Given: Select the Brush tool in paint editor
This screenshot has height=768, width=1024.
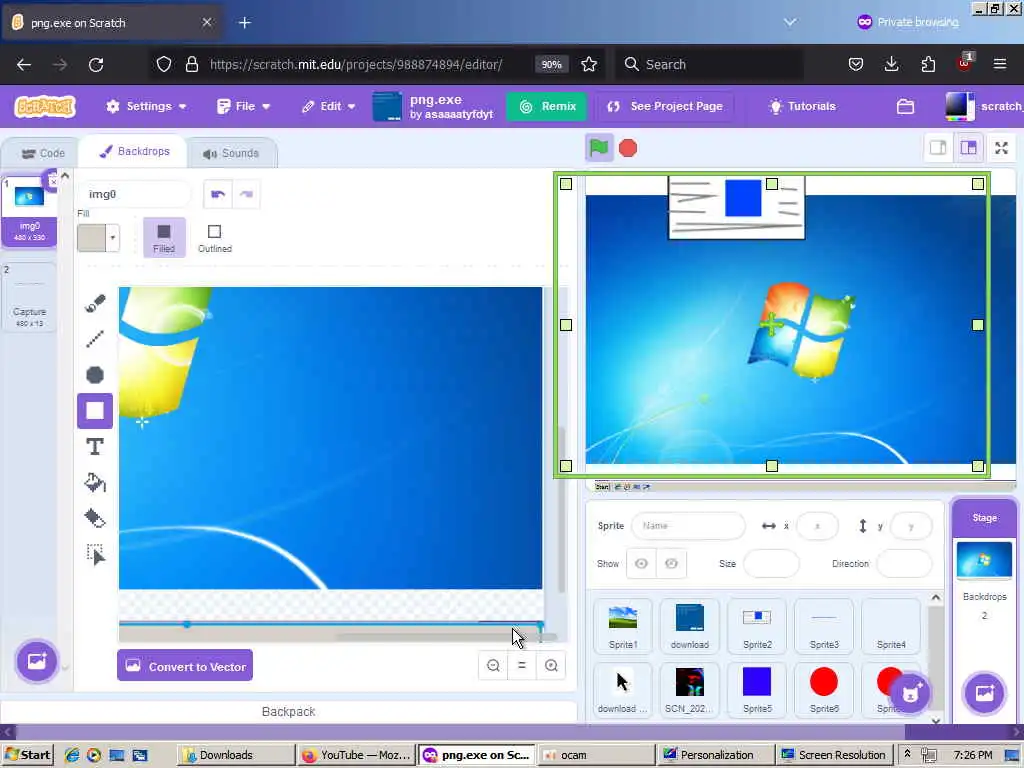Looking at the screenshot, I should pyautogui.click(x=95, y=304).
